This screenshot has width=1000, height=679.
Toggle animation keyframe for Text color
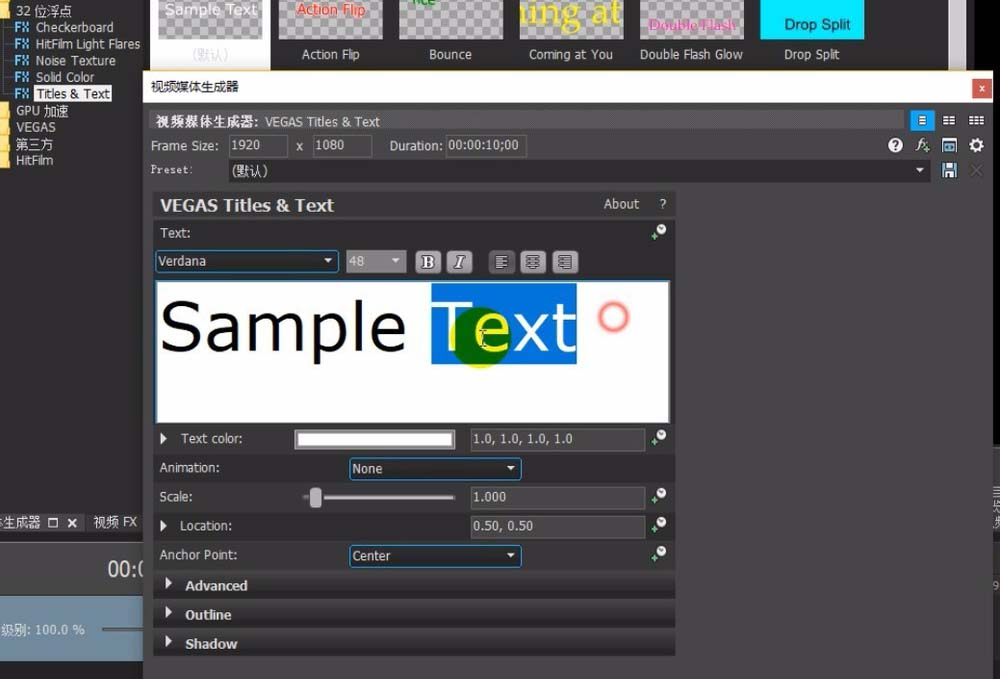point(659,437)
